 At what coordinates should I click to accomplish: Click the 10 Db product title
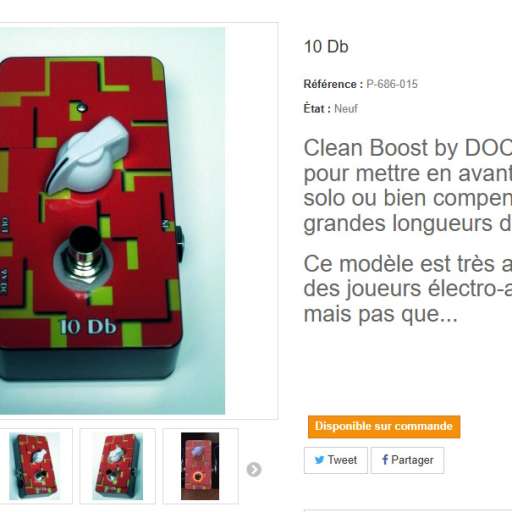[326, 47]
